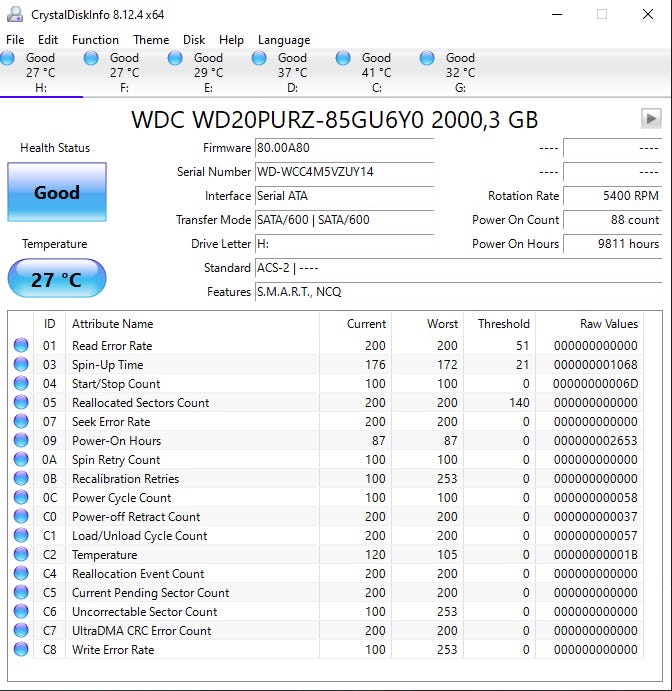Click the Serial Number field

click(x=345, y=171)
